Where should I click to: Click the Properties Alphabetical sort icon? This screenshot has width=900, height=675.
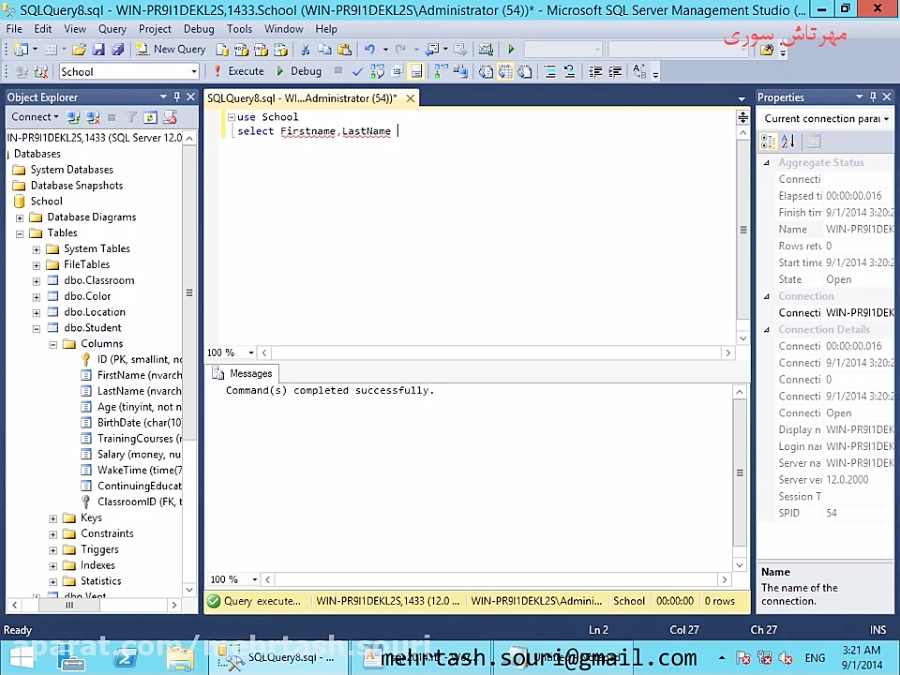[788, 141]
